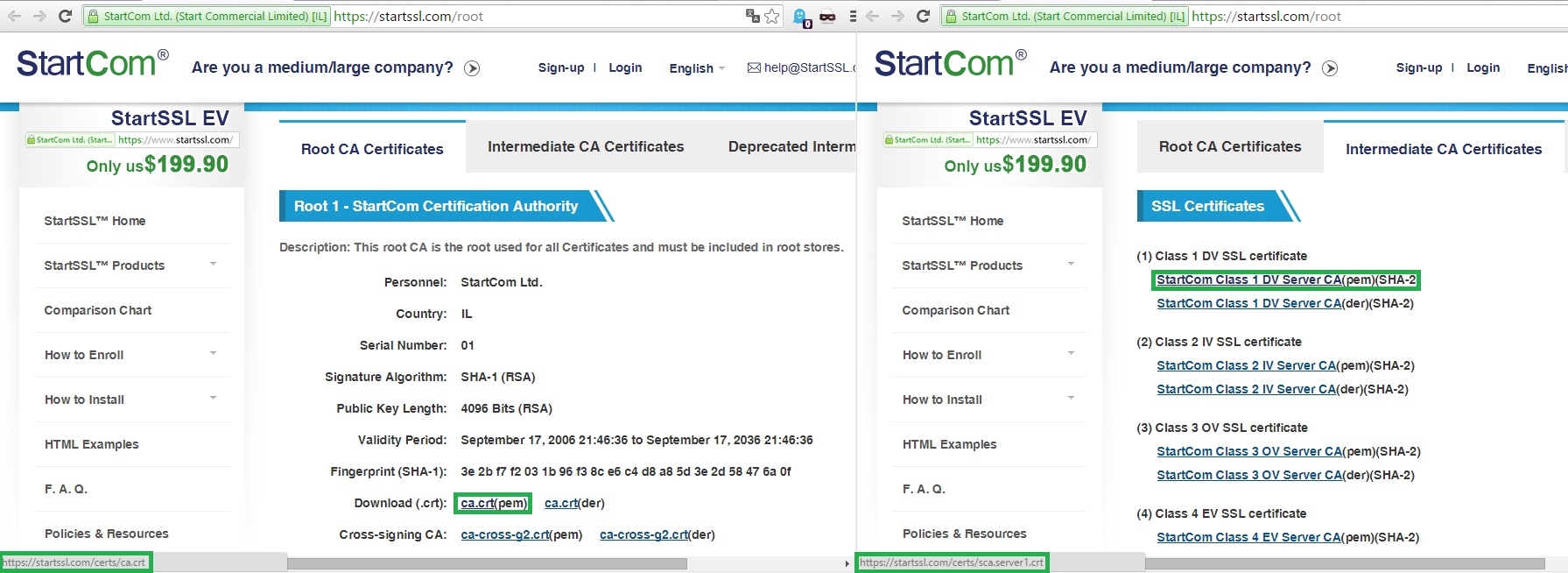Open StartSSL Home in the right sidebar
1568x573 pixels.
coord(953,221)
